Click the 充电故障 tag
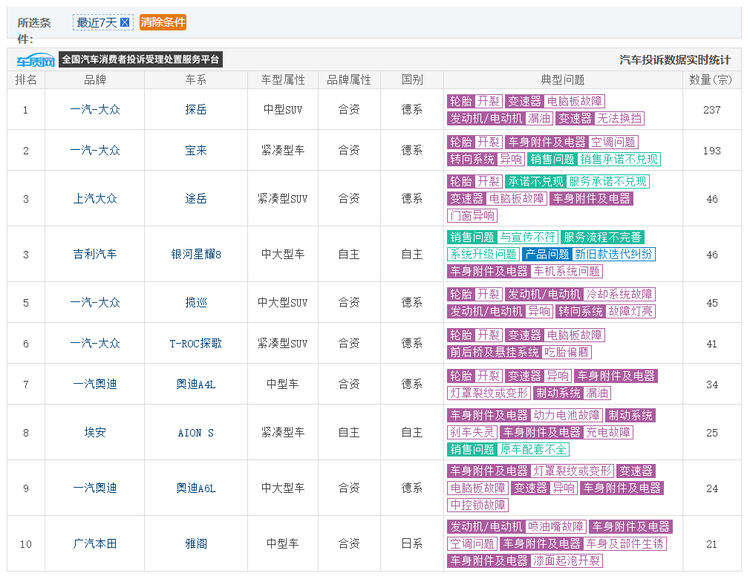Viewport: 750px width, 579px height. click(x=608, y=433)
